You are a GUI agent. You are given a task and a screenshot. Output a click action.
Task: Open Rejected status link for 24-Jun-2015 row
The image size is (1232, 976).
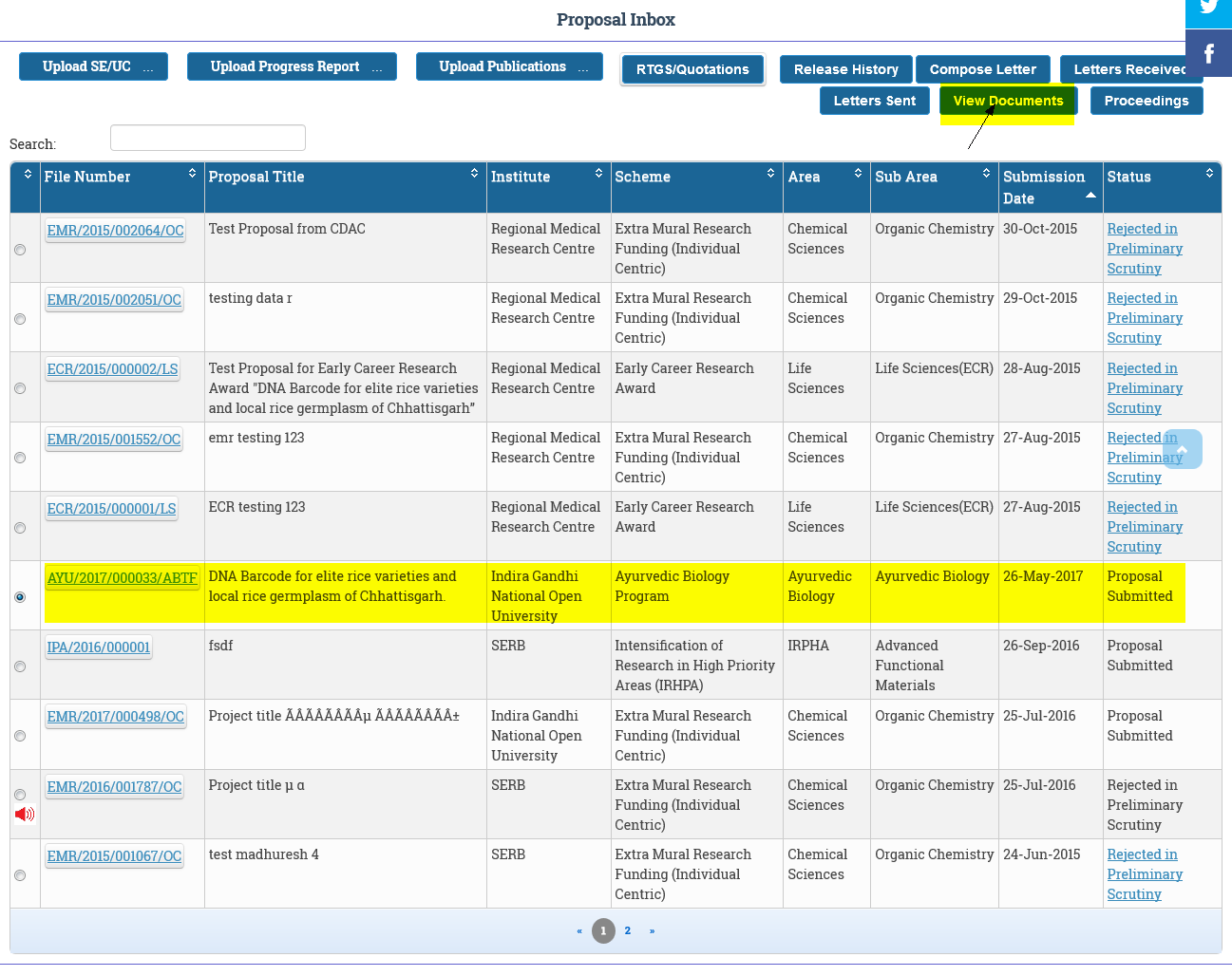click(1145, 874)
